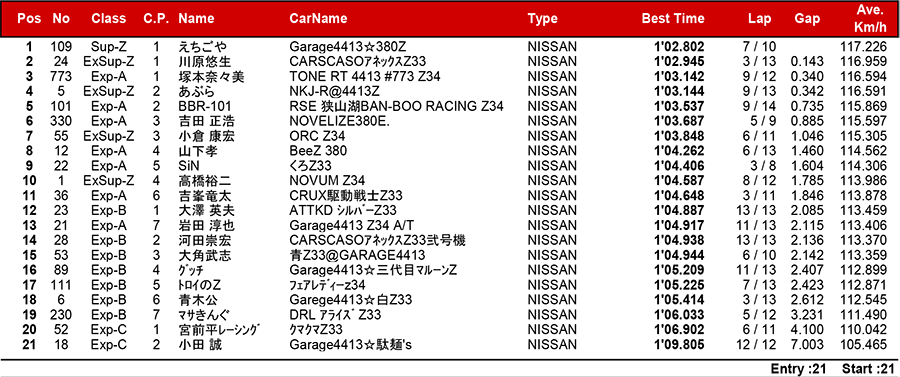This screenshot has width=900, height=377.
Task: Click car number 773
Action: click(x=60, y=77)
